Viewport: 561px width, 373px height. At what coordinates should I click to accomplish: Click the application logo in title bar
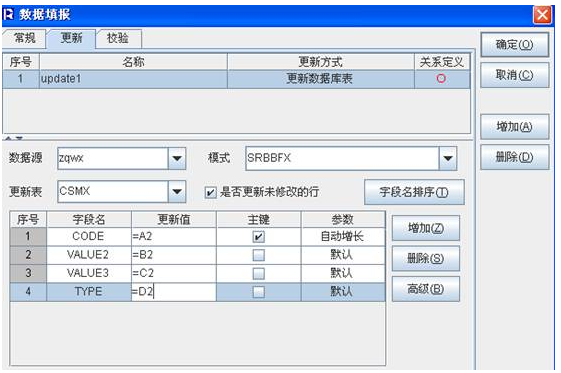click(8, 14)
